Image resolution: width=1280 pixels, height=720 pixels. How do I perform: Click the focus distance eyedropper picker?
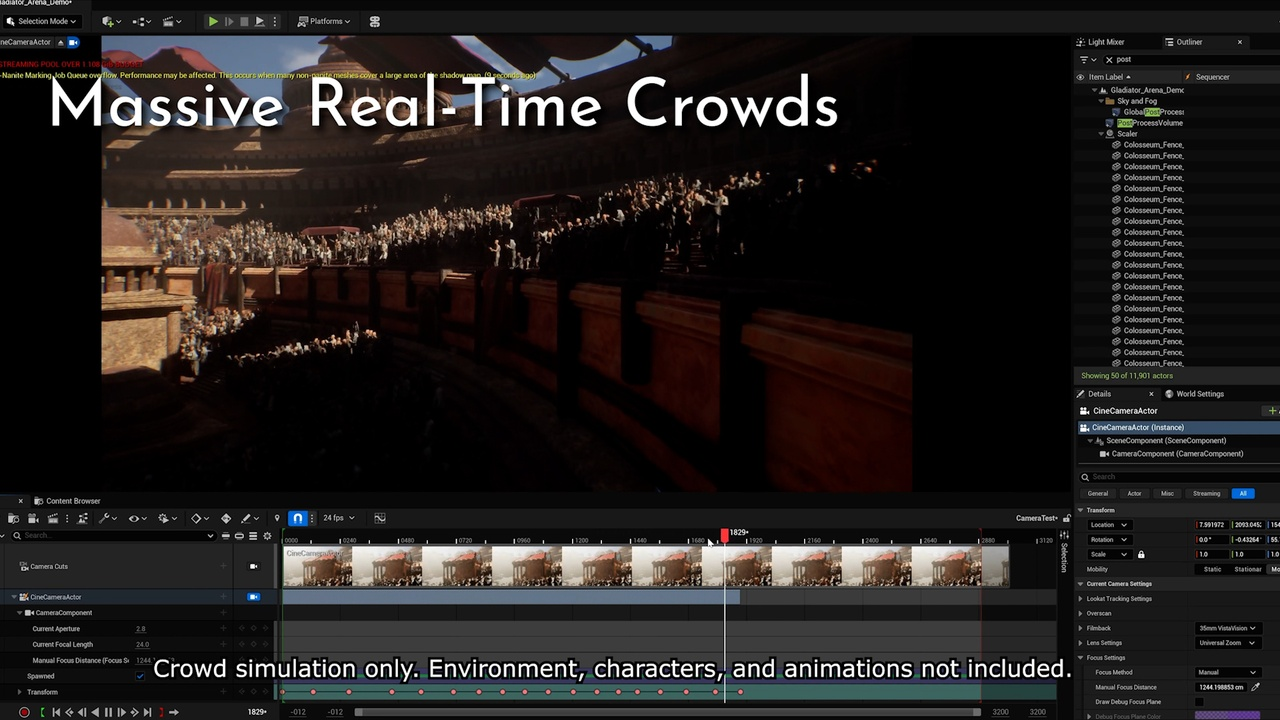click(1256, 687)
